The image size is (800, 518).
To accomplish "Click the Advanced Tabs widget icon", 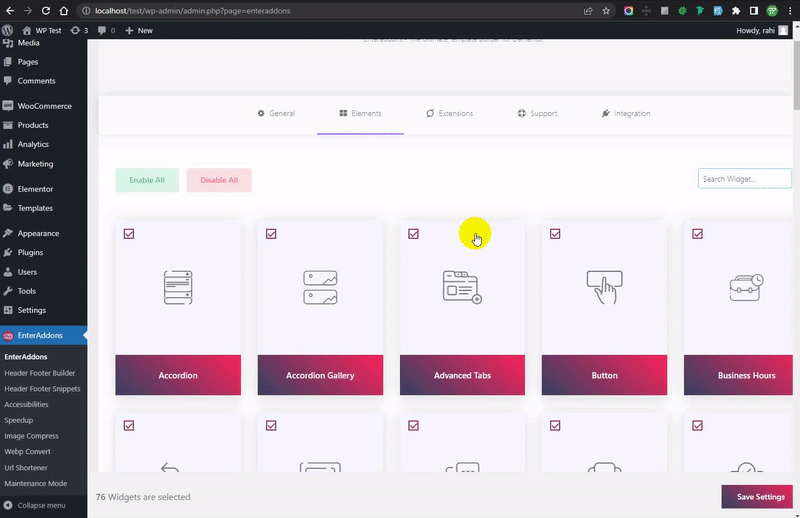I will point(462,287).
